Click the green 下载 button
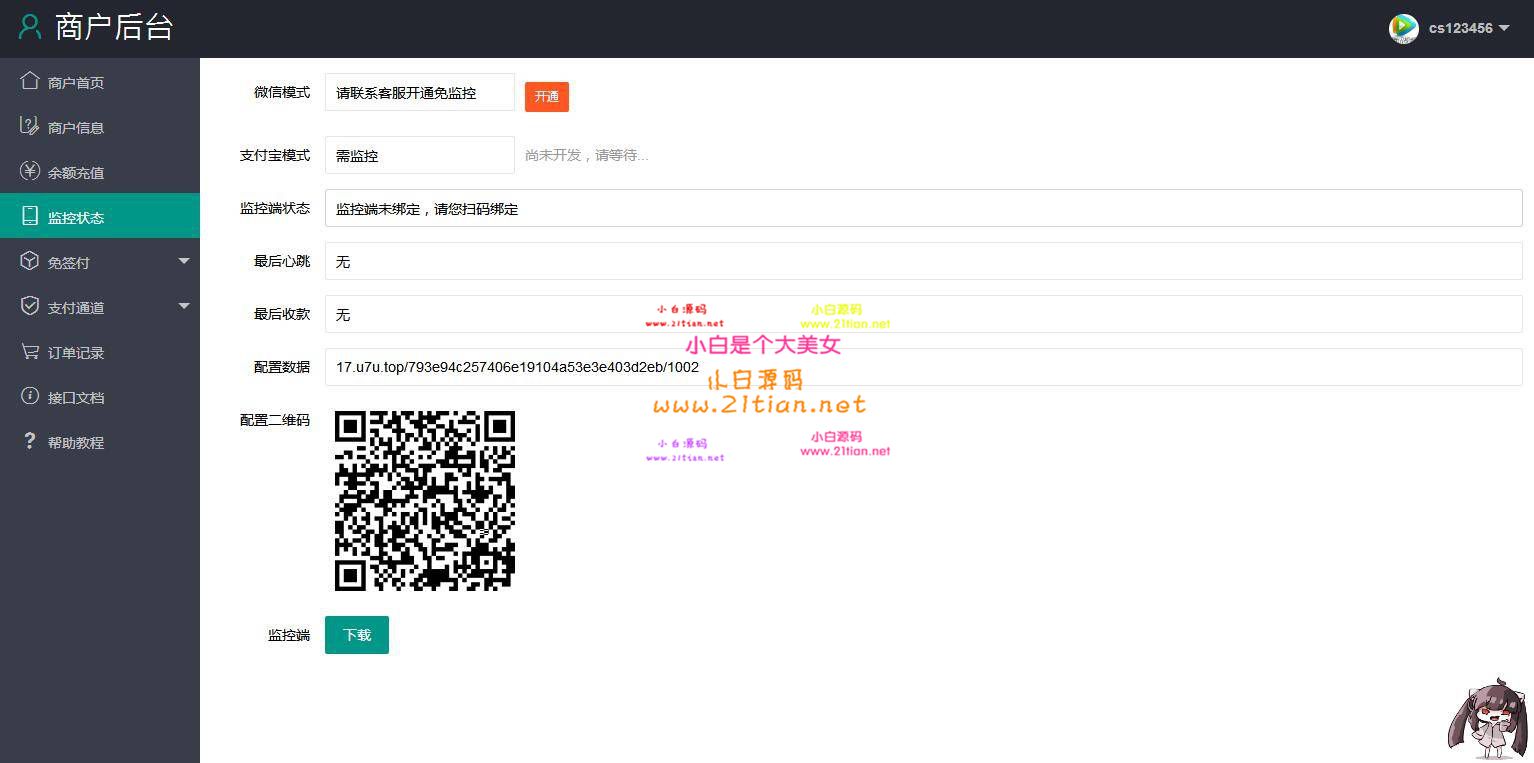Screen dimensions: 1534x763 click(357, 635)
